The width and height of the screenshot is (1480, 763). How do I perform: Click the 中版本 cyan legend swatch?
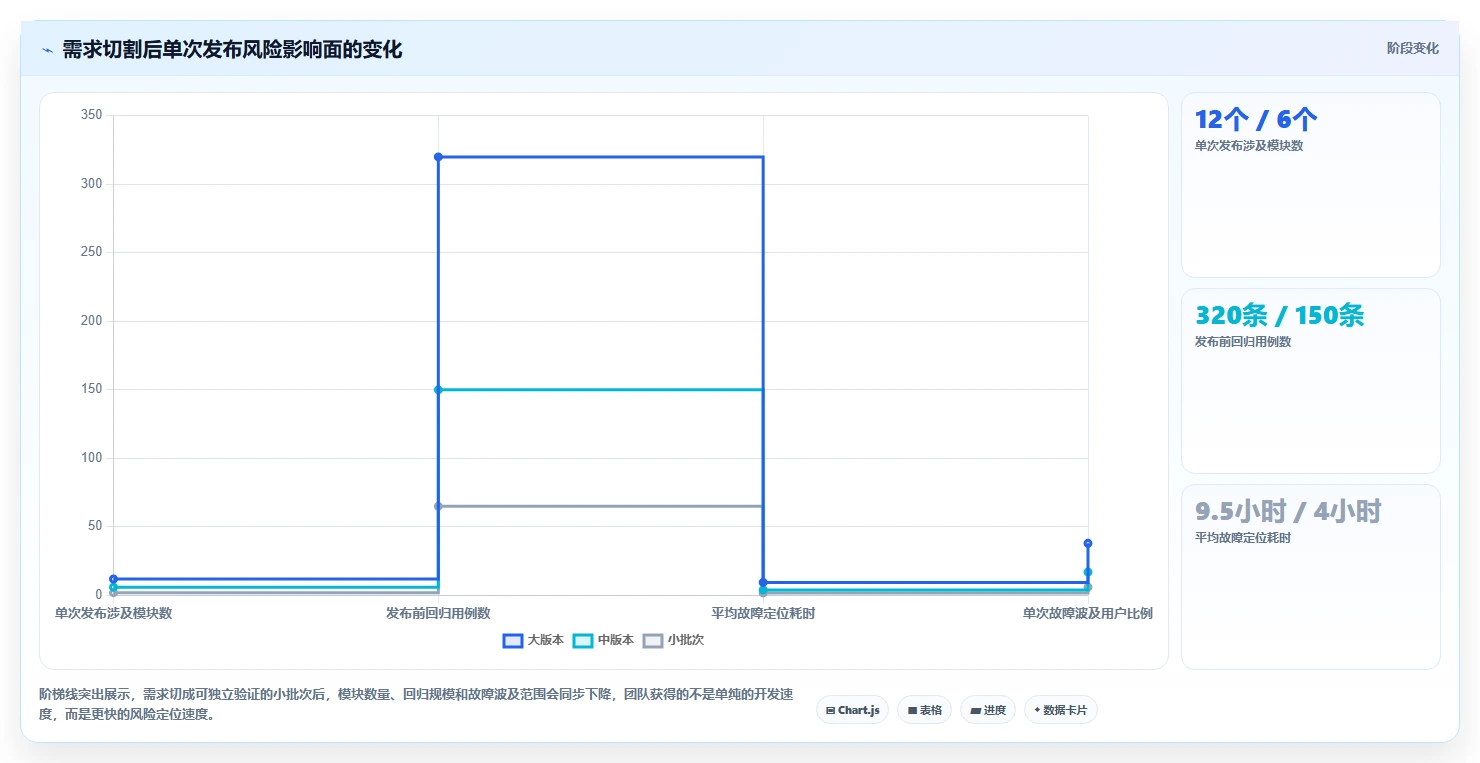[x=582, y=641]
